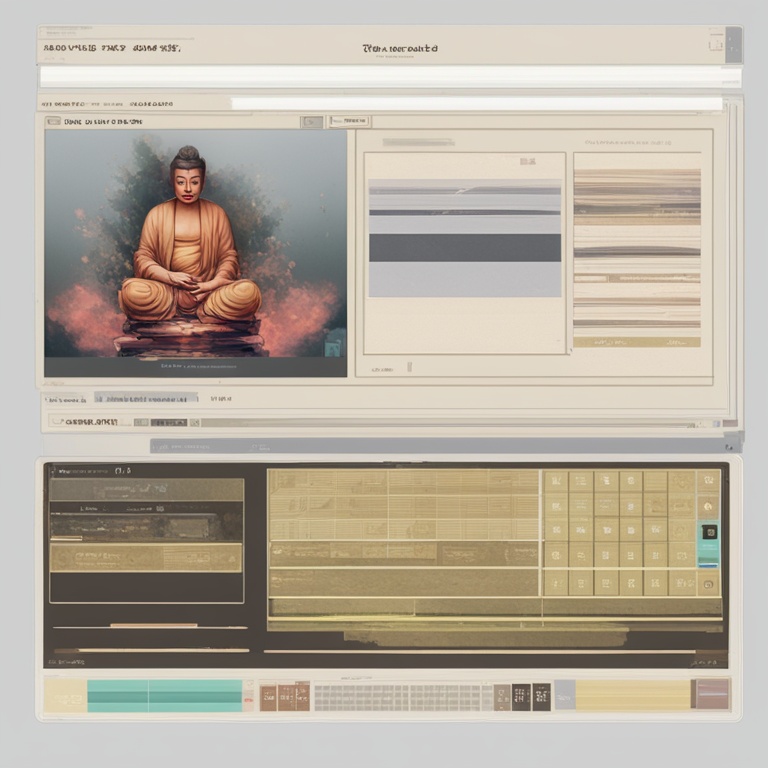768x768 pixels.
Task: Select the dark gray band in the center preview
Action: (464, 247)
